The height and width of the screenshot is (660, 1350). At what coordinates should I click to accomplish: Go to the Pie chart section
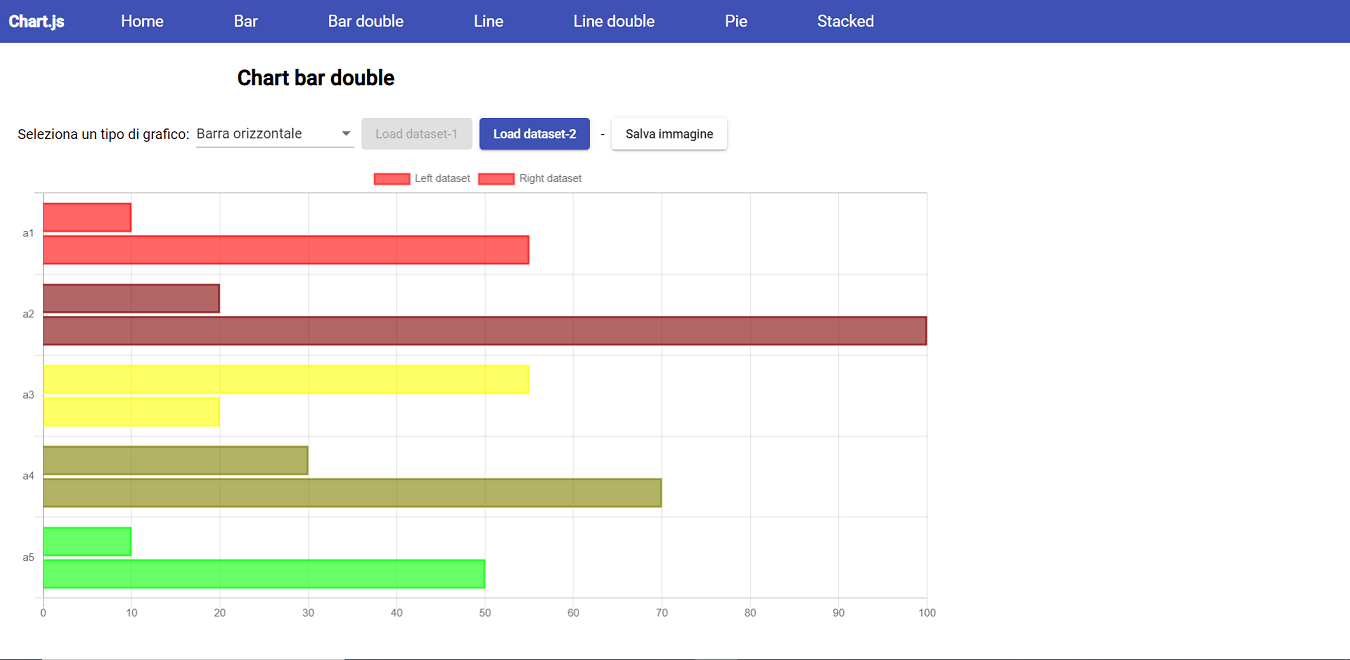[736, 20]
